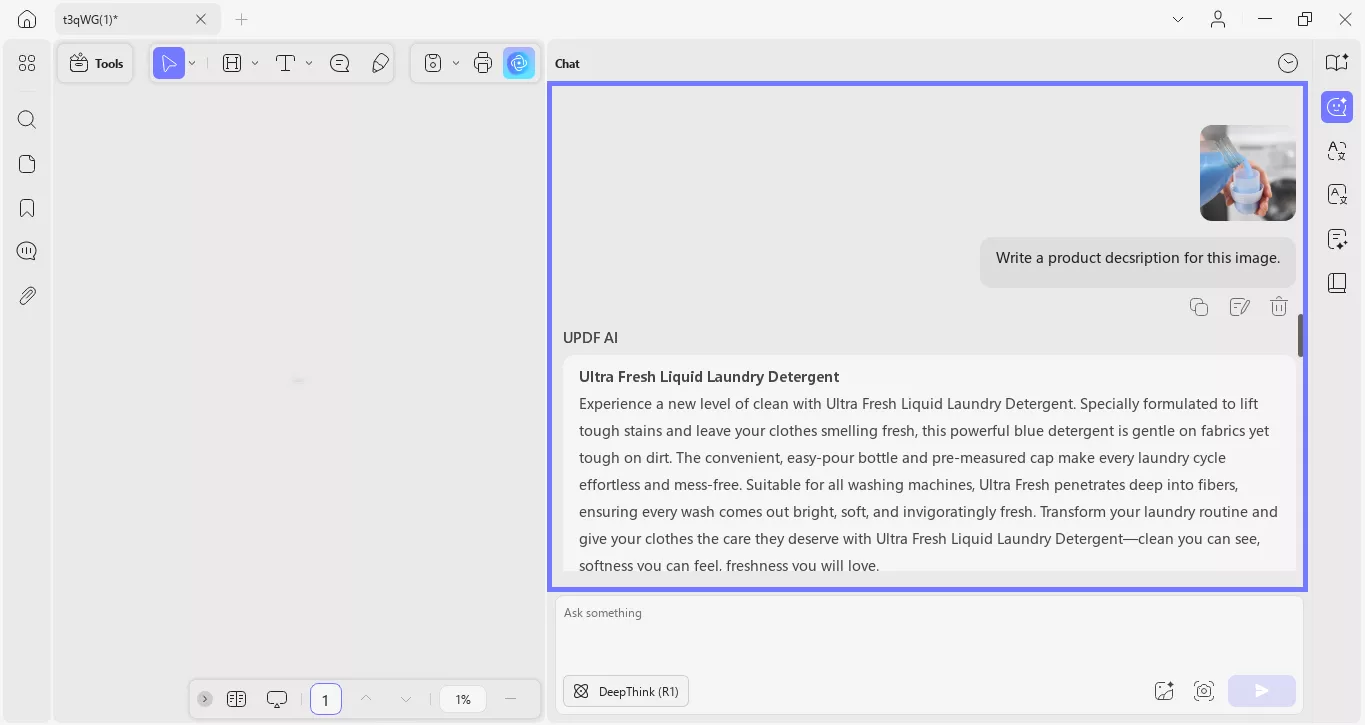The image size is (1365, 725).
Task: Open chat history with the clock icon
Action: click(x=1288, y=62)
